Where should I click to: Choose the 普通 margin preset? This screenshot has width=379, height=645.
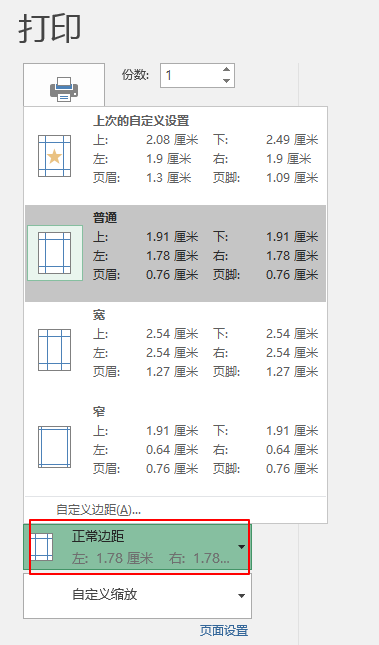[175, 253]
